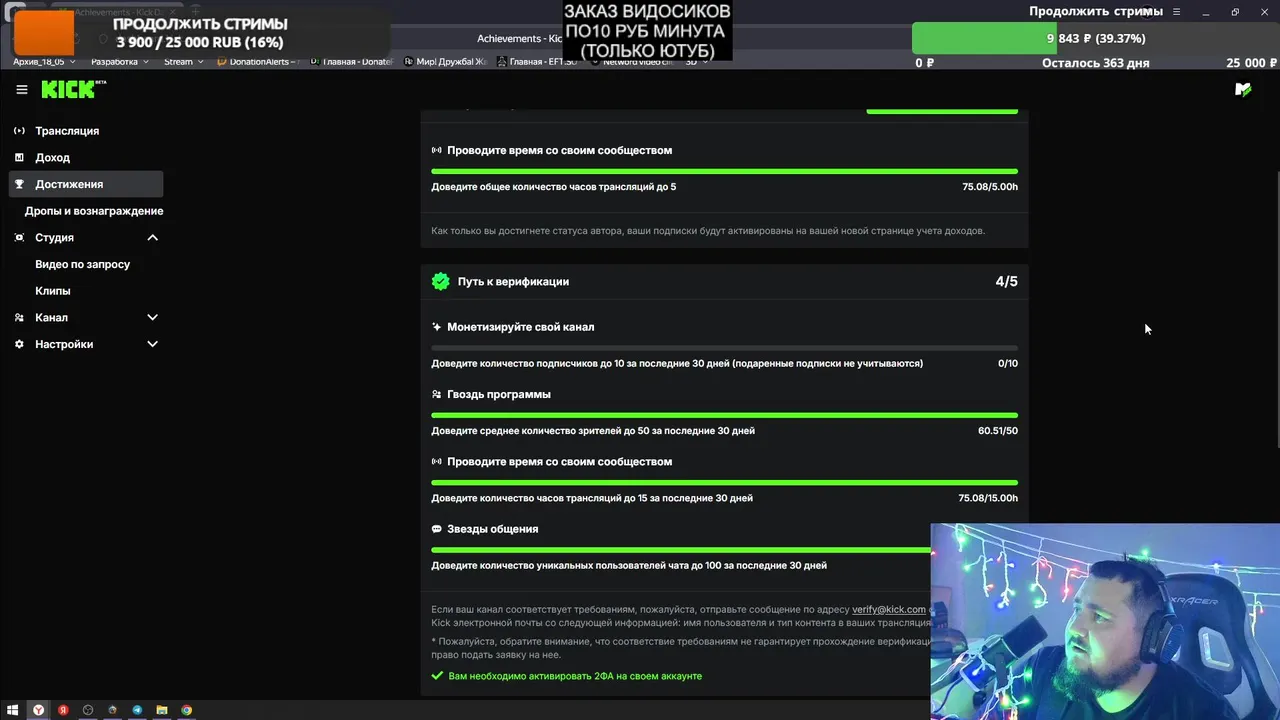Open the Stream bookmark folder dropdown
This screenshot has width=1280, height=720.
point(183,62)
